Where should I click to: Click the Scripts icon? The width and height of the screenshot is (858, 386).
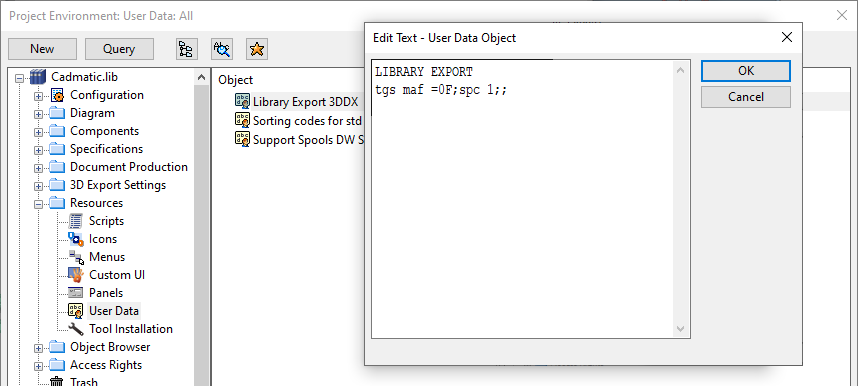(76, 221)
